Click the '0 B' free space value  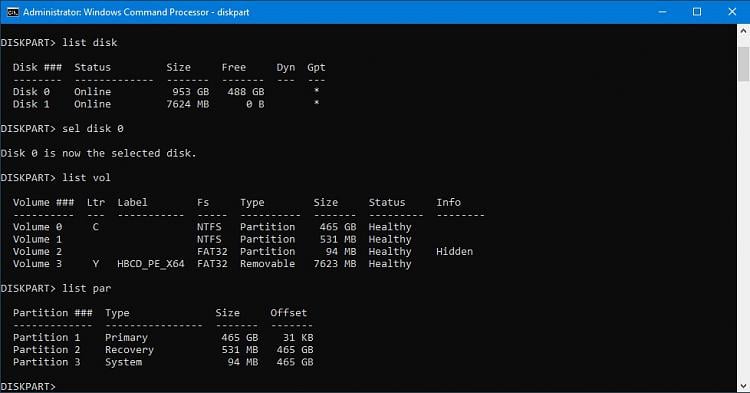(255, 104)
